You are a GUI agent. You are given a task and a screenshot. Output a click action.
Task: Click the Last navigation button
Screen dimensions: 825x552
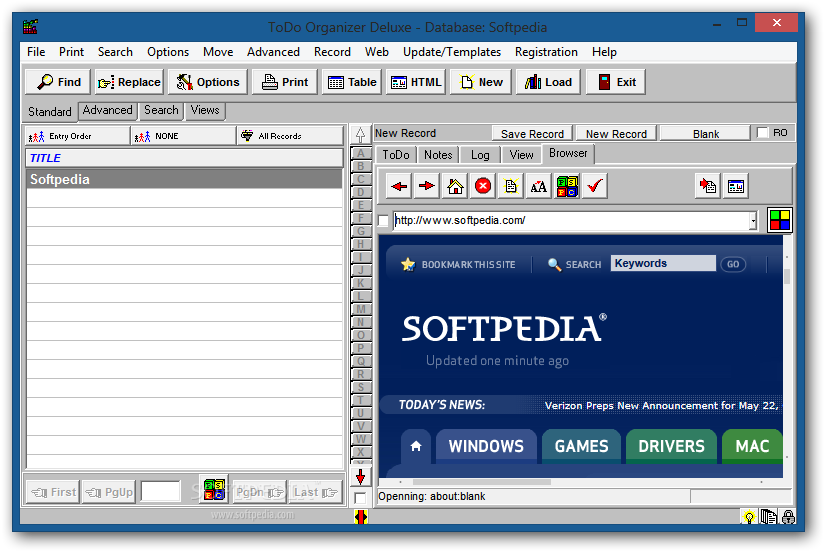click(315, 492)
